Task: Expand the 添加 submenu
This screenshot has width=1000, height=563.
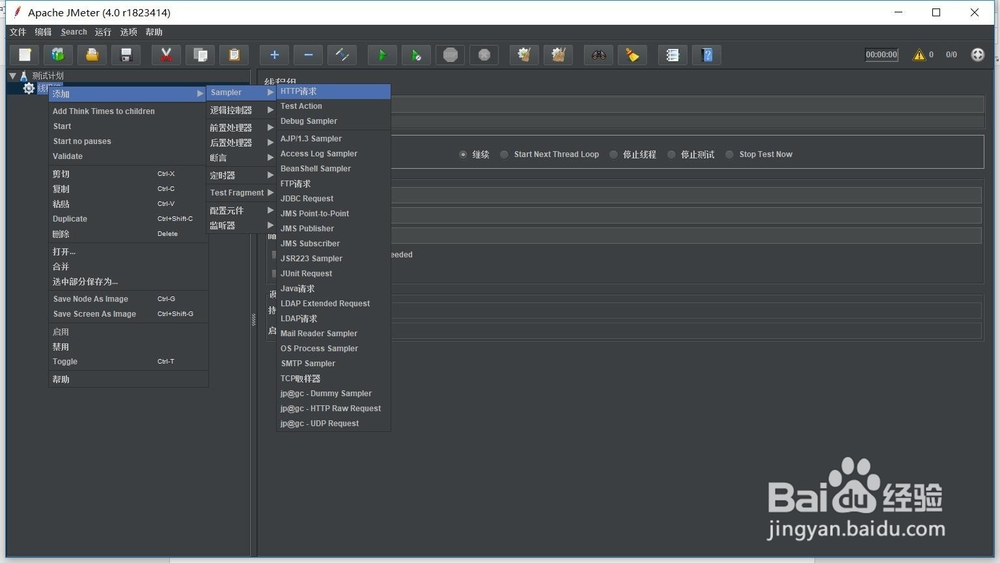Action: tap(128, 94)
